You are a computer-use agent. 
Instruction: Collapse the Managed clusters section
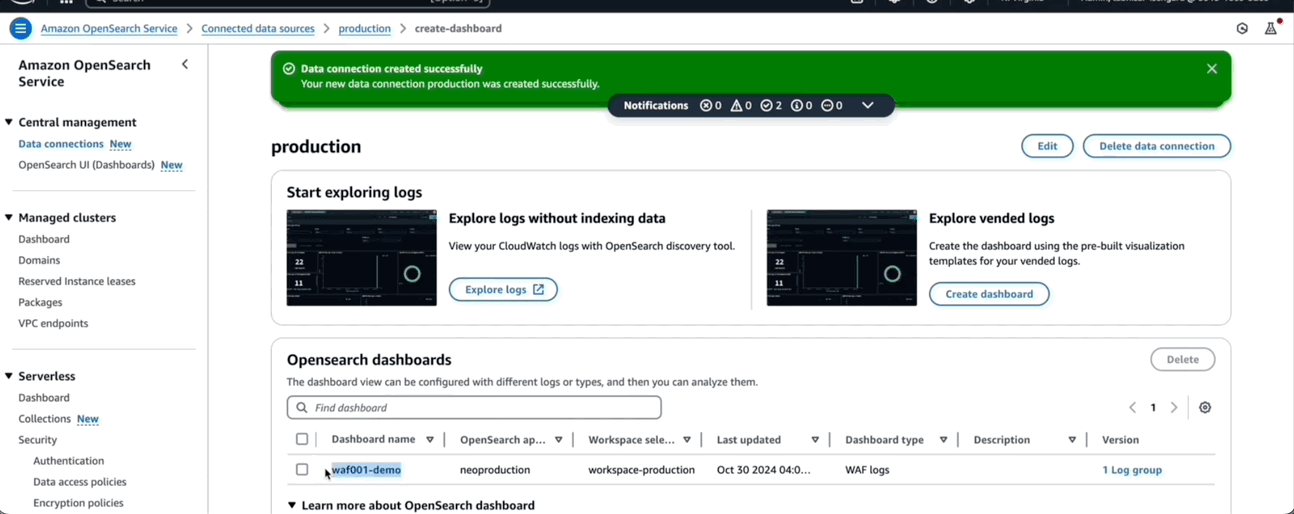[x=9, y=217]
